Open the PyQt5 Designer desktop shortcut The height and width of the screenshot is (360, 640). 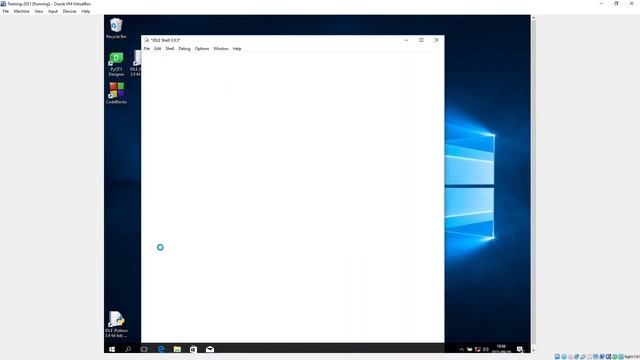(116, 64)
